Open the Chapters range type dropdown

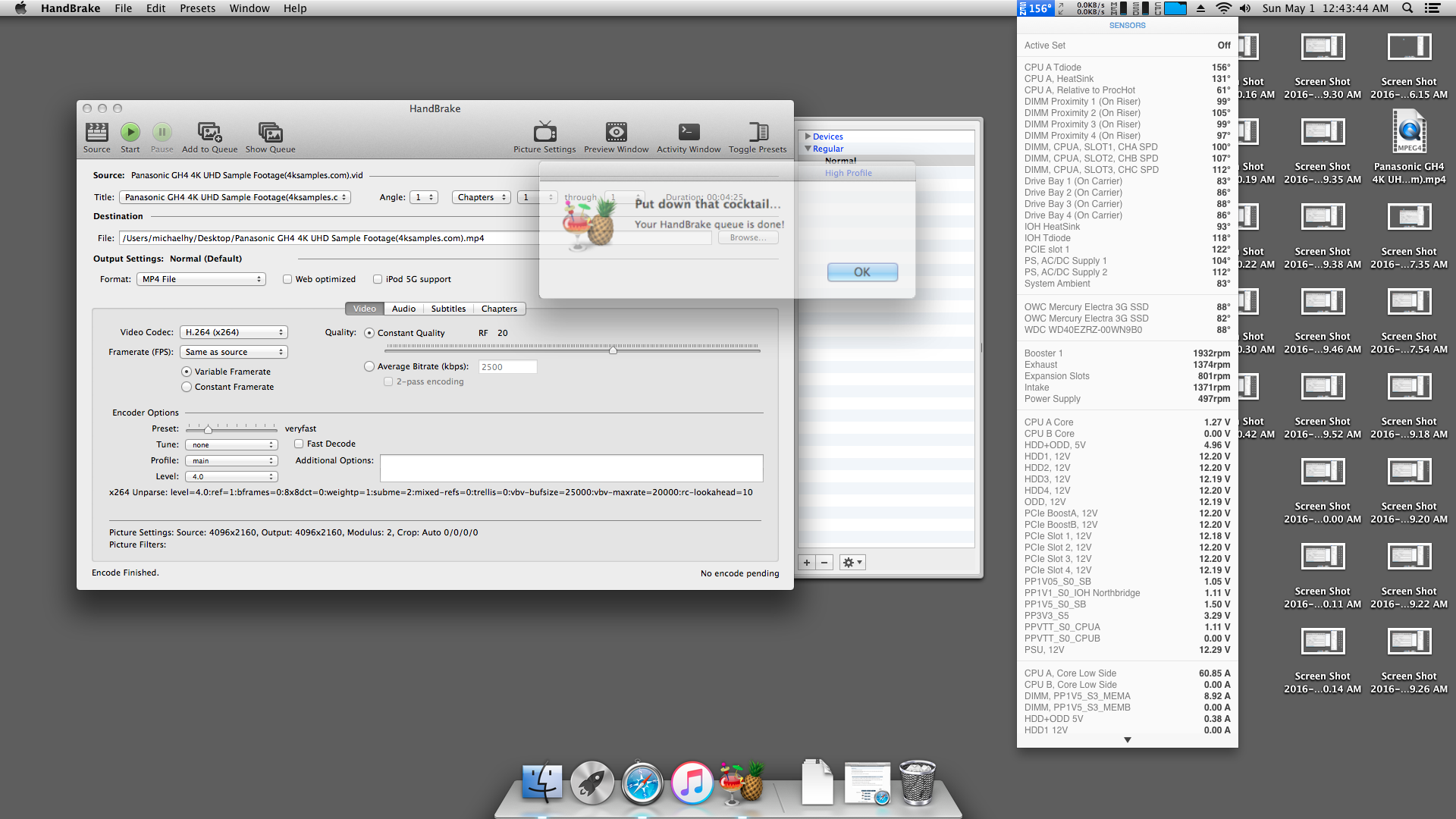[481, 197]
